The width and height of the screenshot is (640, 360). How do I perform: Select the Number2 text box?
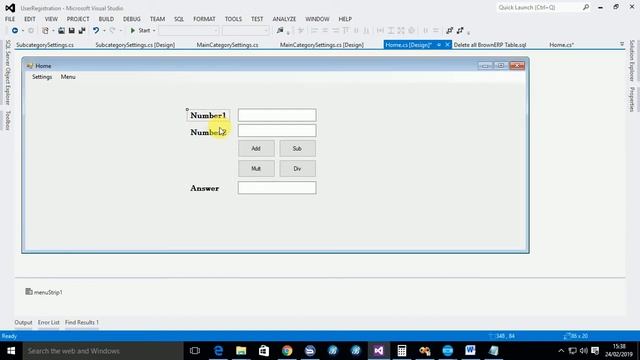[x=277, y=131]
